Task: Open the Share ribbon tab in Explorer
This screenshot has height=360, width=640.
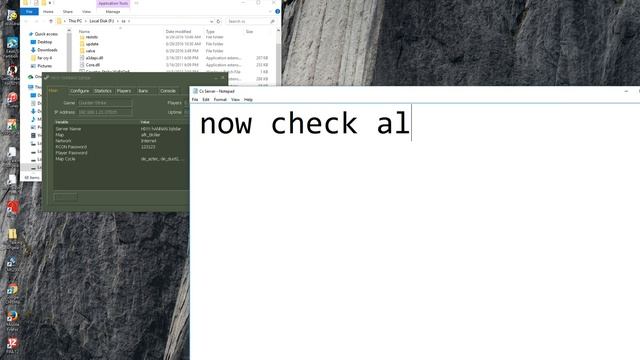Action: (x=68, y=11)
